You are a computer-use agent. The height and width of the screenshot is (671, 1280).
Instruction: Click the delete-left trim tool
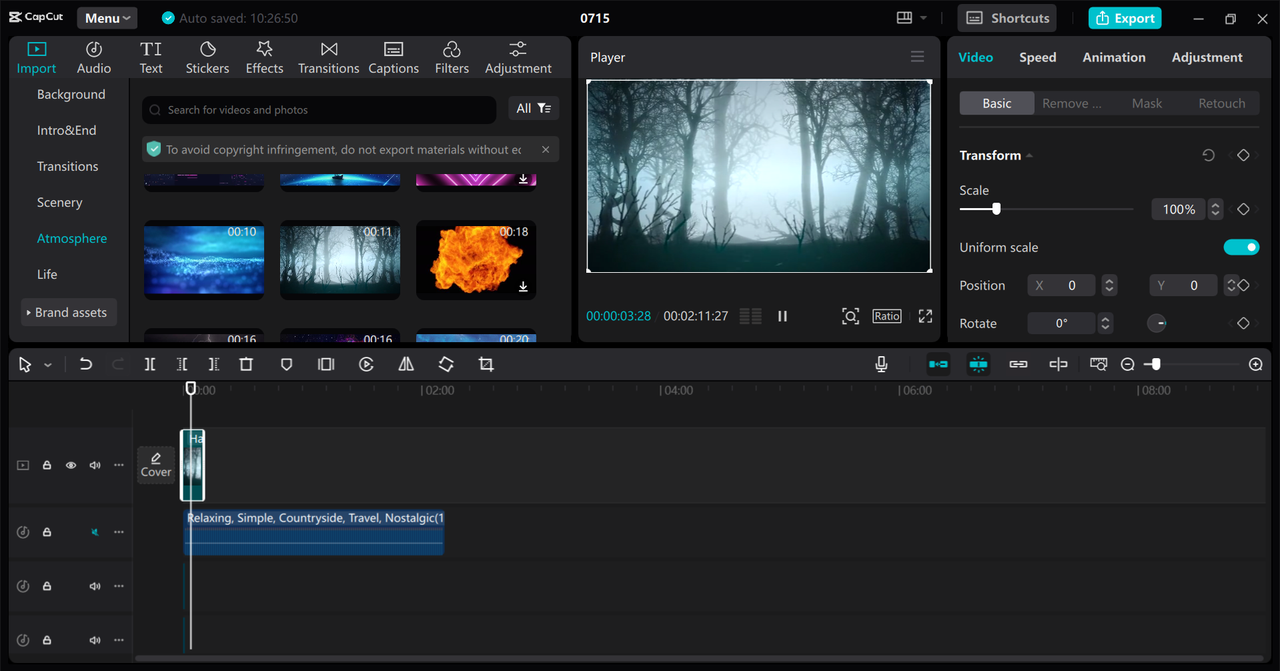pyautogui.click(x=182, y=365)
